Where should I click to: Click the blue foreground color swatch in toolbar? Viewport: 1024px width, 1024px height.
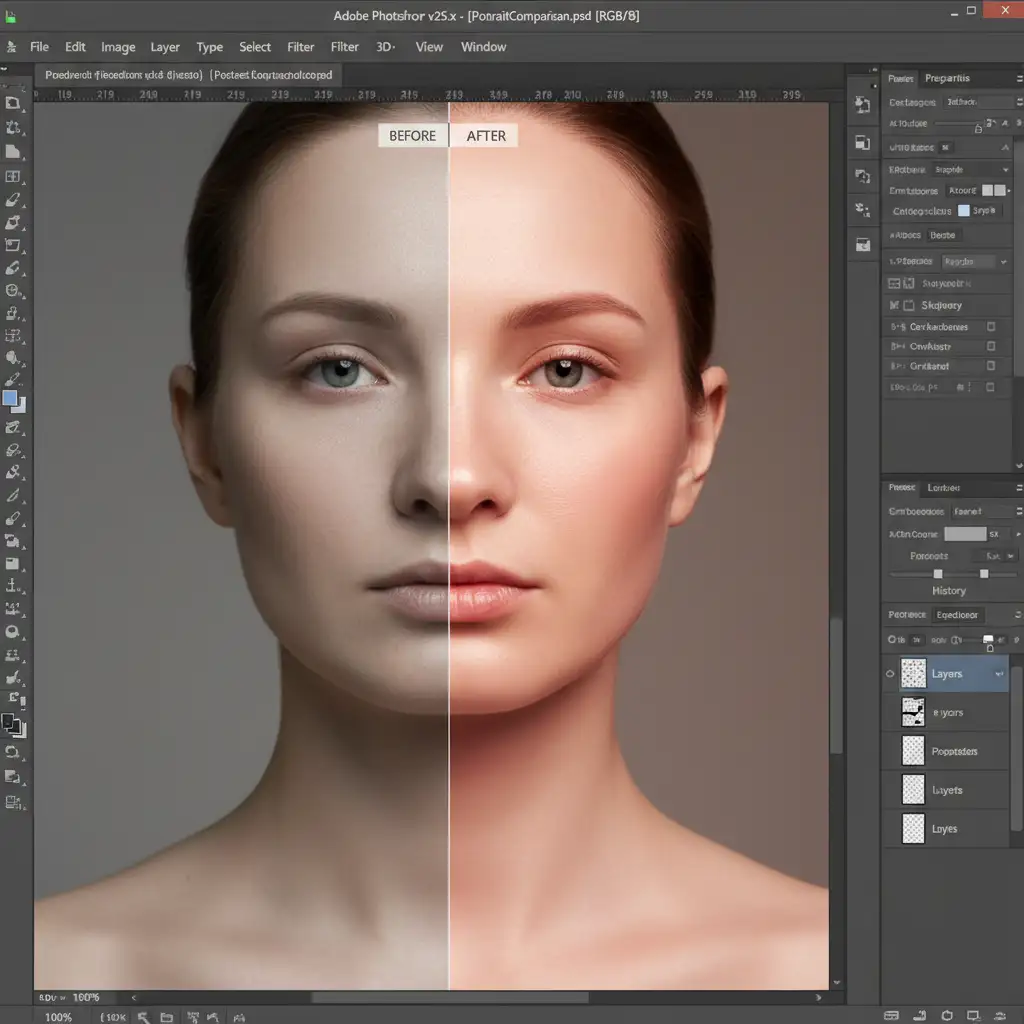pos(10,398)
